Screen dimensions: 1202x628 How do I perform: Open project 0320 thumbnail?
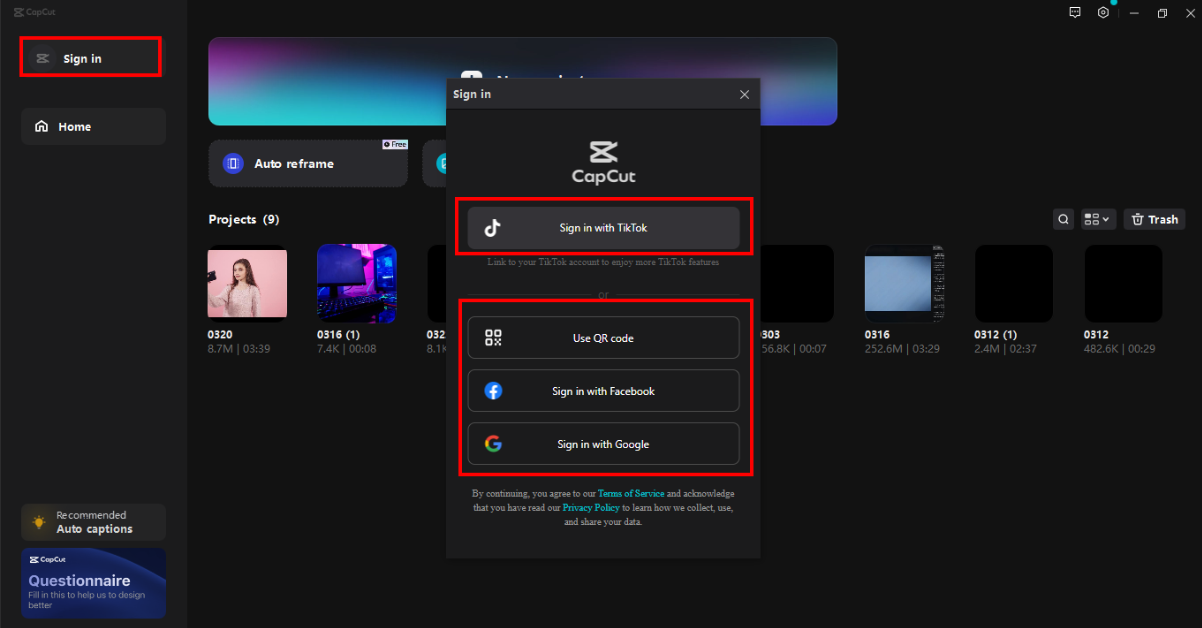[247, 284]
